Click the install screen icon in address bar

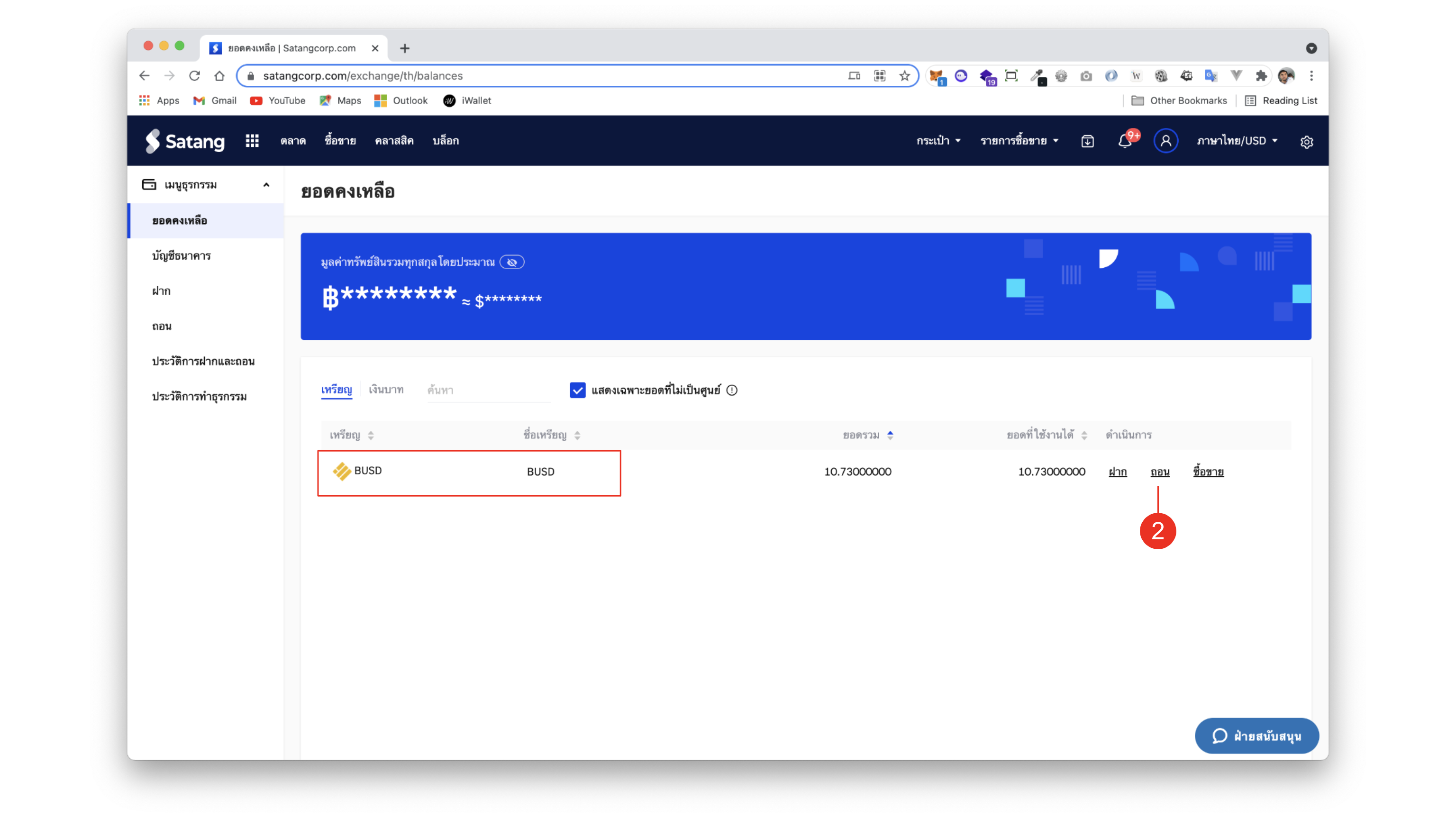[x=854, y=76]
